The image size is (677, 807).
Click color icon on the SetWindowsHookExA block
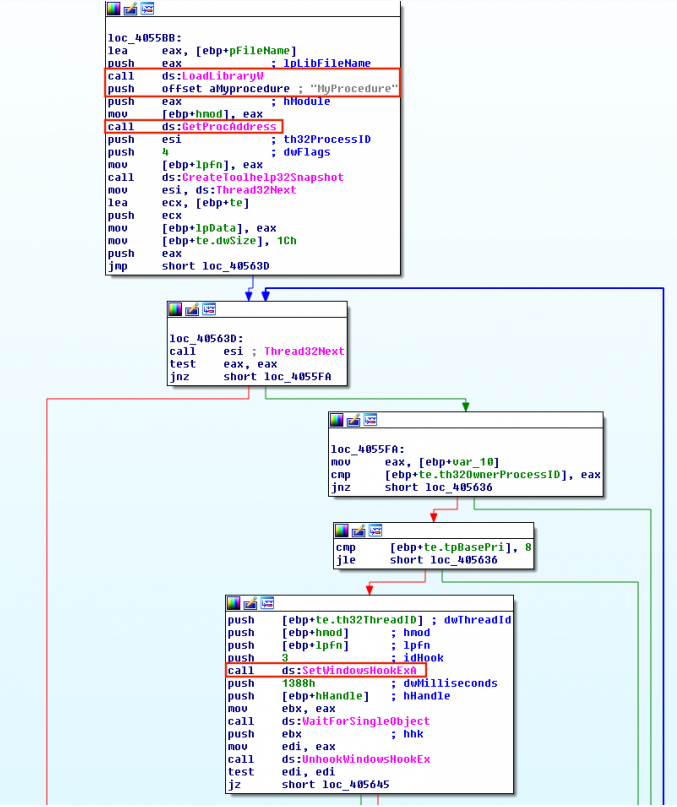point(233,603)
